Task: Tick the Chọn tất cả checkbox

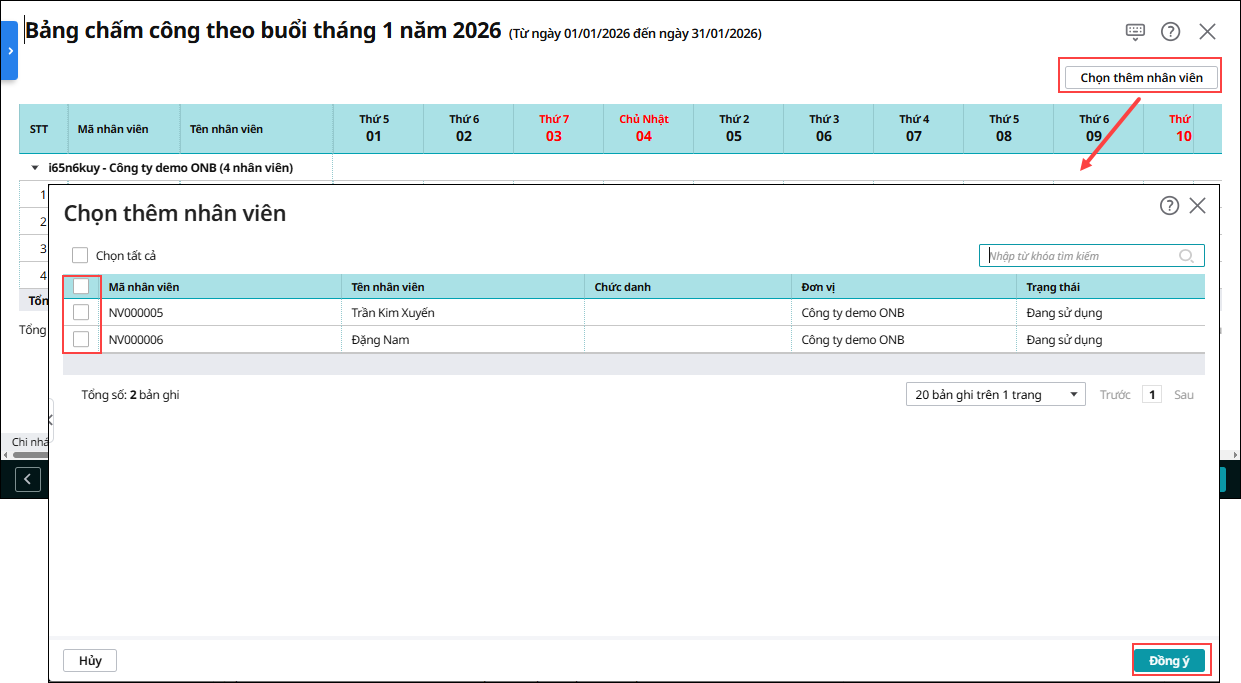Action: (80, 256)
